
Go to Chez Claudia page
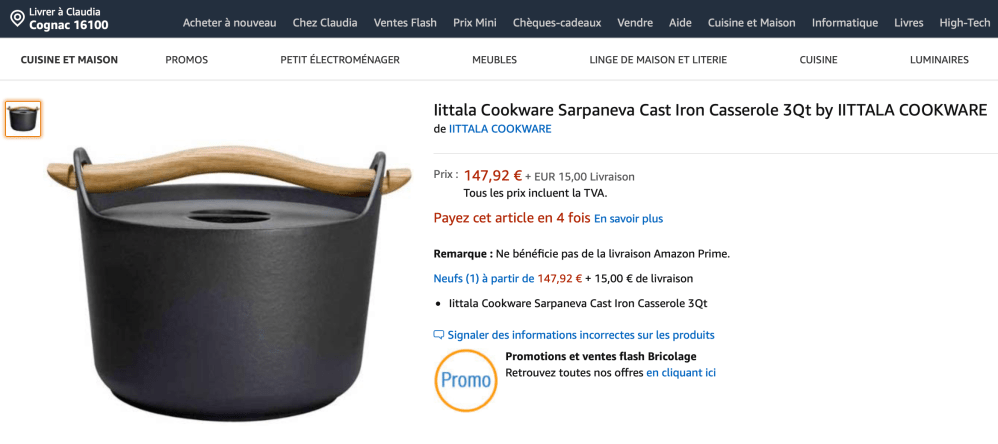pos(325,22)
